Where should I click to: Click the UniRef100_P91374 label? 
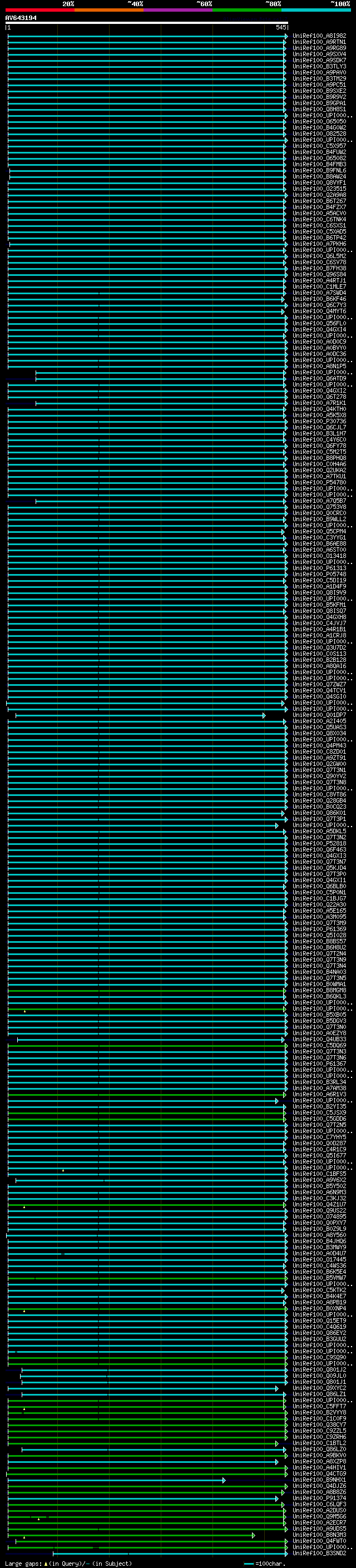(x=319, y=1498)
